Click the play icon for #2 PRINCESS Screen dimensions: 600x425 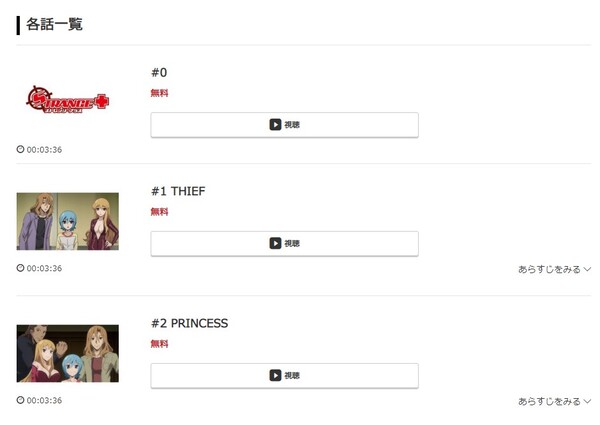275,375
